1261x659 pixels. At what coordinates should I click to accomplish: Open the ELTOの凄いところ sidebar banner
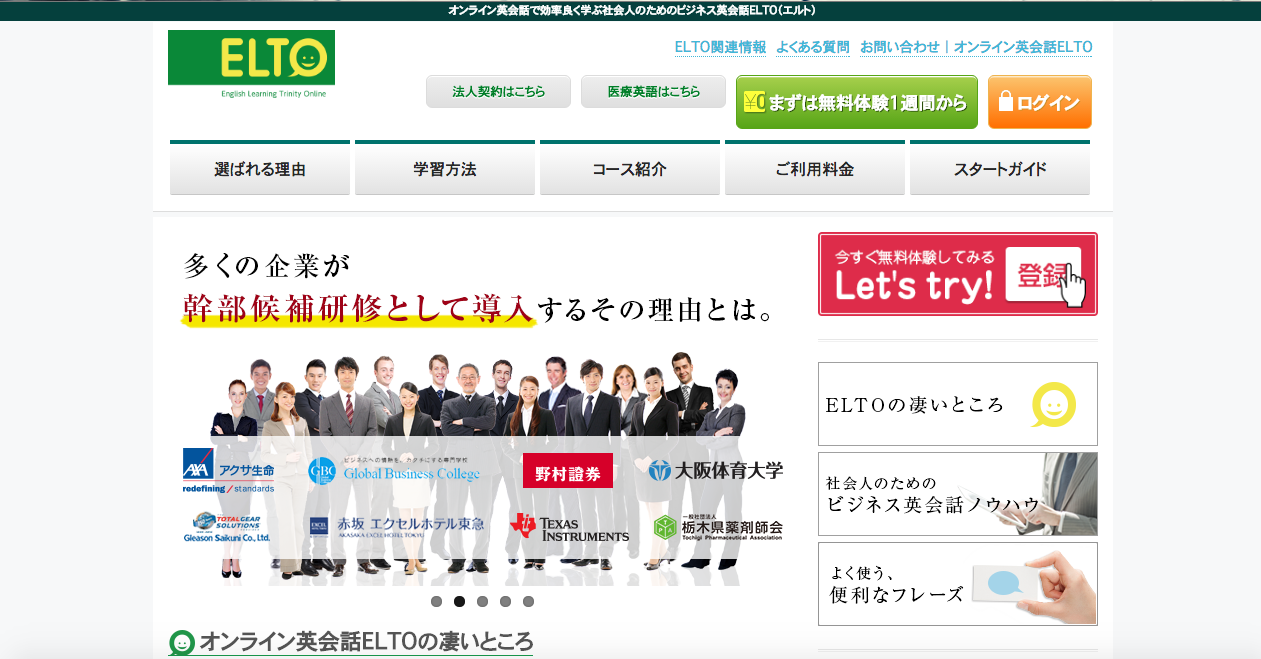click(x=958, y=404)
